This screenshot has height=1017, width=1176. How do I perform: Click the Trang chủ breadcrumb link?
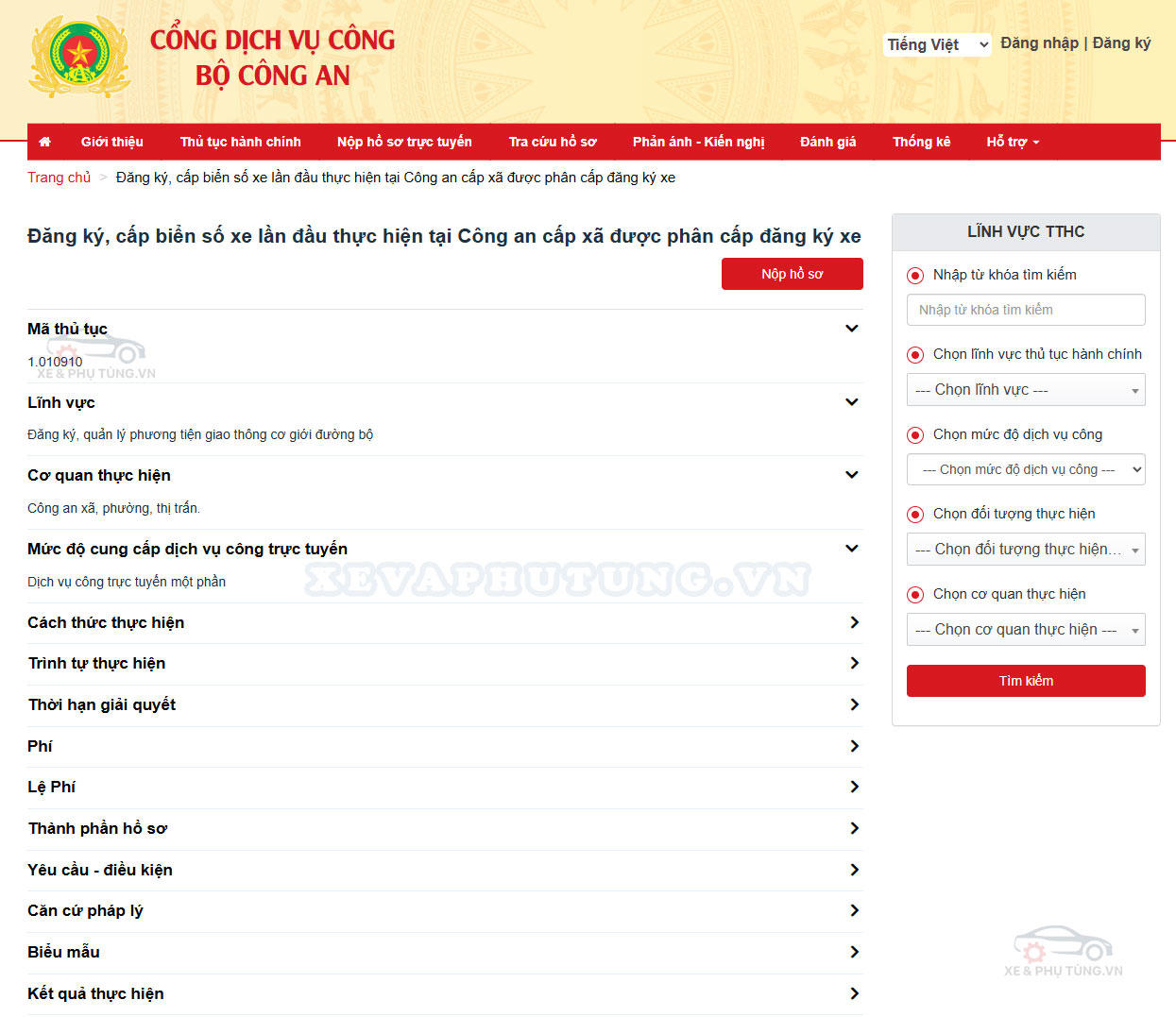point(60,178)
